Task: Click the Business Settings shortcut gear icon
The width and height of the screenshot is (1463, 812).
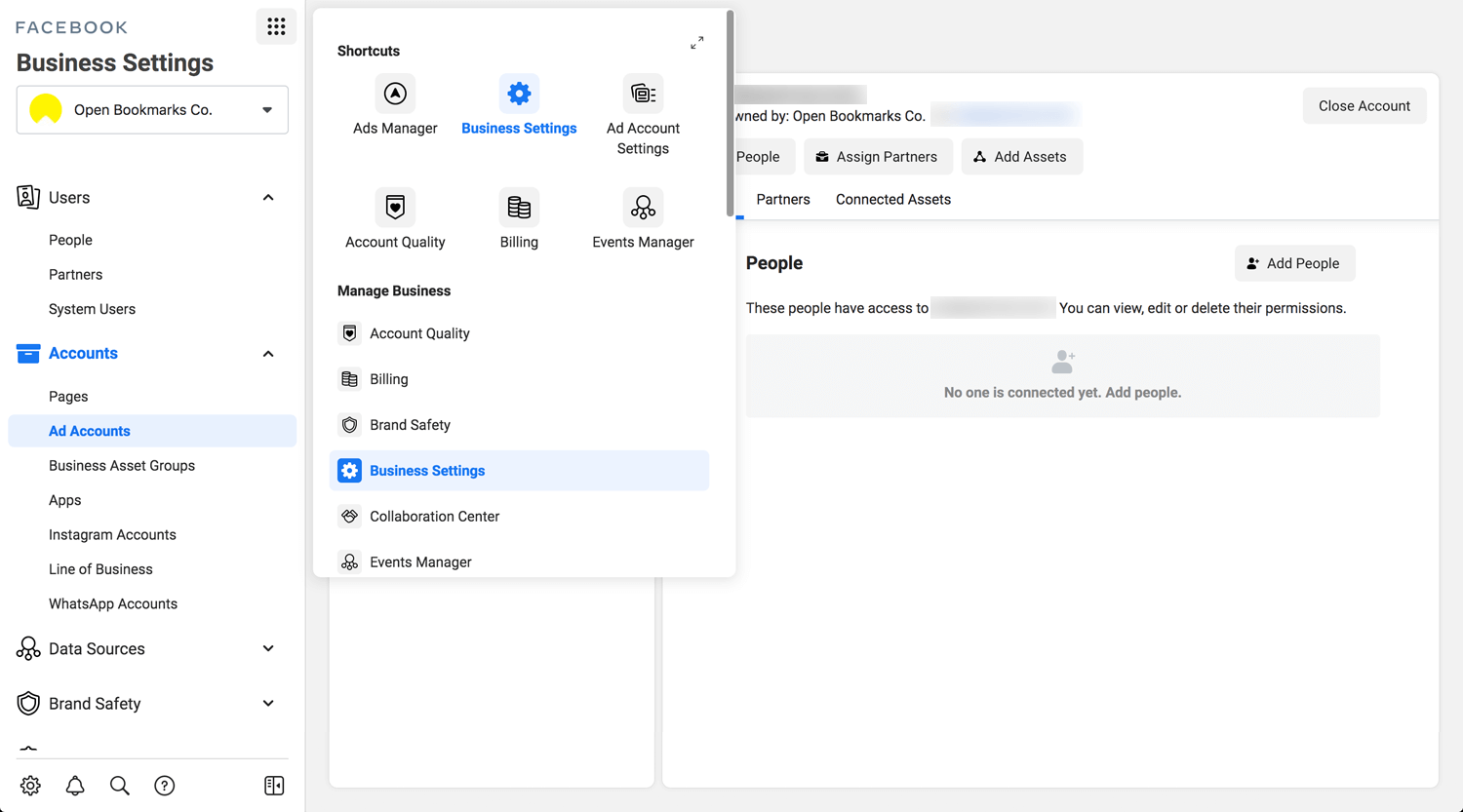Action: tap(519, 94)
